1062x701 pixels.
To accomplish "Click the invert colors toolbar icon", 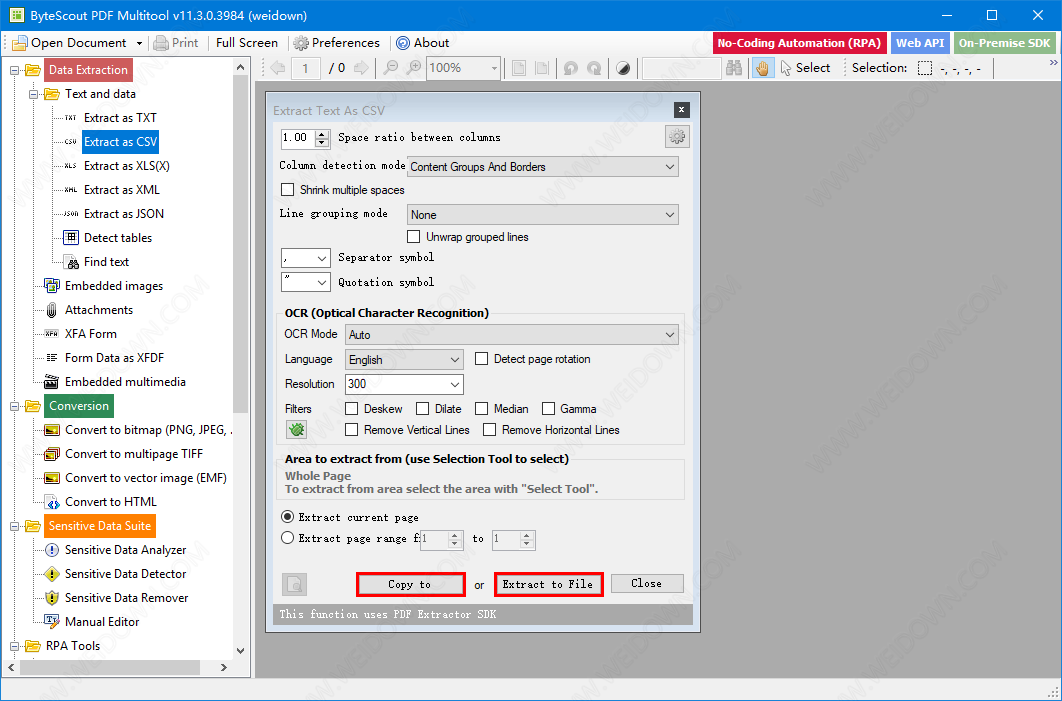I will pos(623,68).
